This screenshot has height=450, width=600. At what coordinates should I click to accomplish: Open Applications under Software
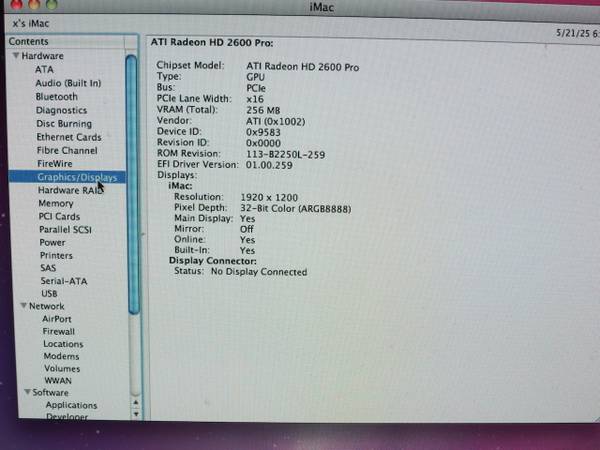click(71, 405)
